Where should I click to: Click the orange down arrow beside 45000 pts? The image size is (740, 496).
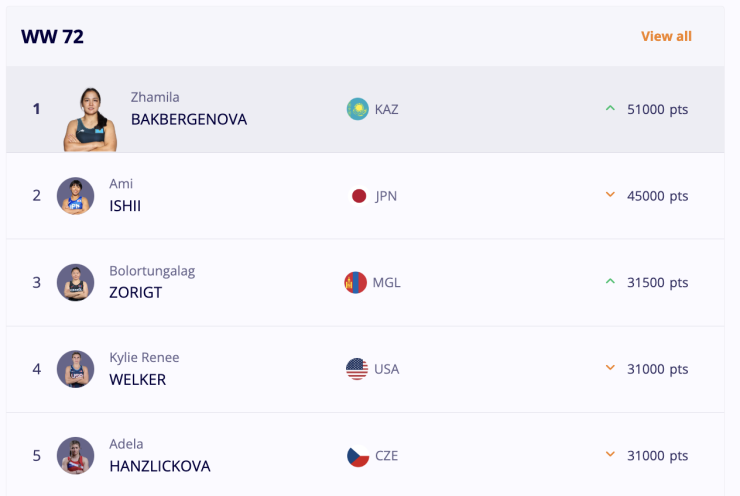pyautogui.click(x=610, y=194)
